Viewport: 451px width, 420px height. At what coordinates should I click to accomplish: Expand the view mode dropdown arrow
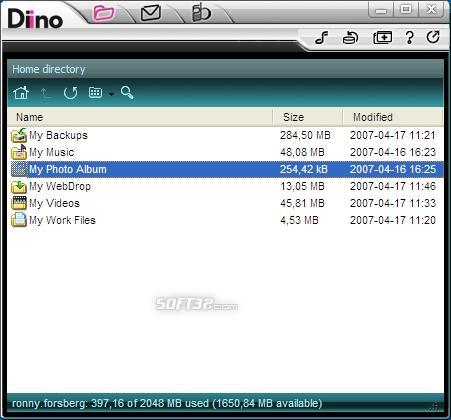(111, 94)
